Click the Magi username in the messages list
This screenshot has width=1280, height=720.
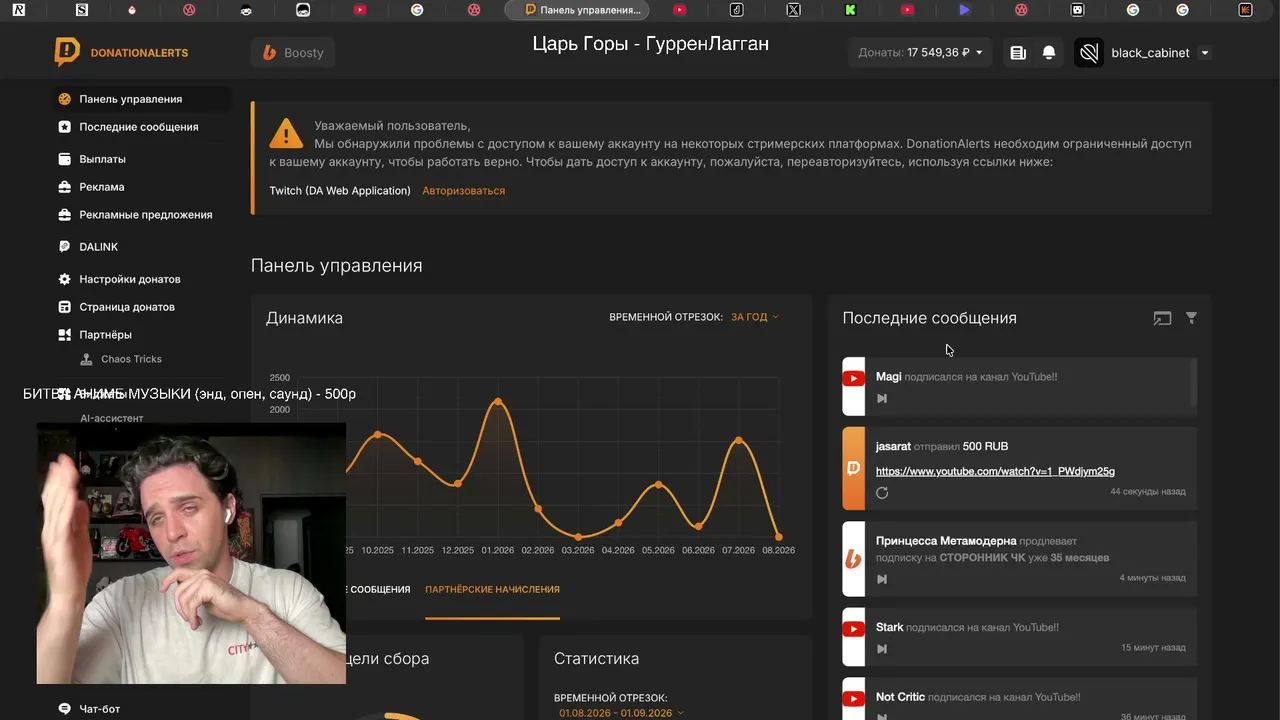coord(888,377)
